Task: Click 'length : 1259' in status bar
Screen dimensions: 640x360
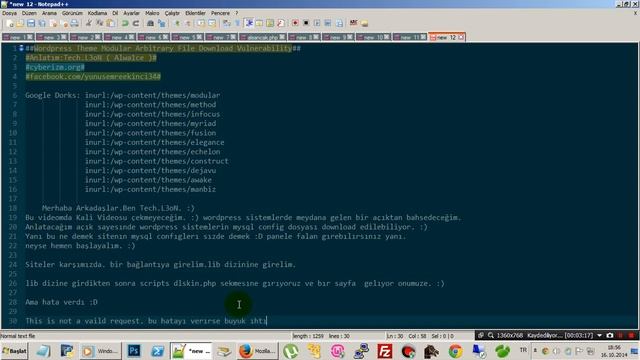Action: 308,336
